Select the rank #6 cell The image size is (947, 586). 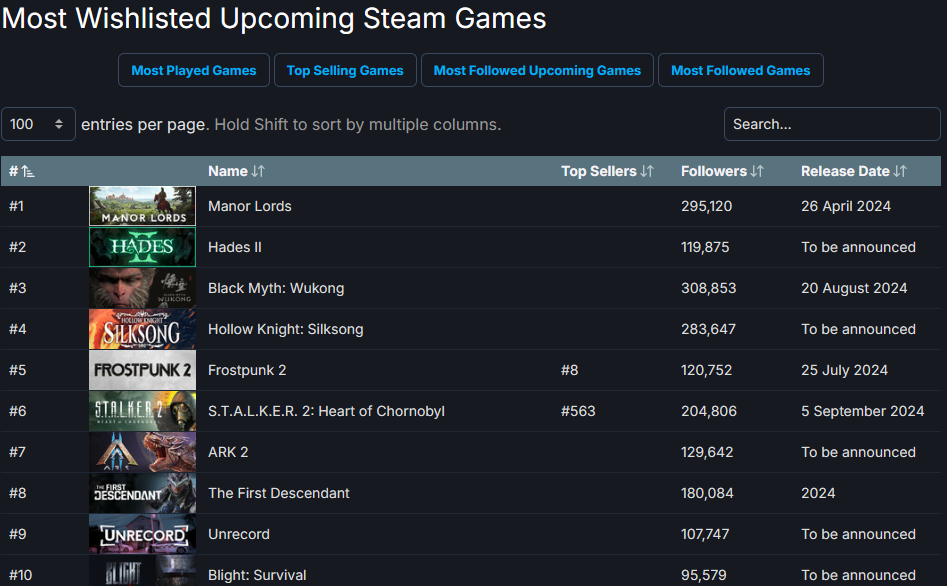click(x=18, y=411)
